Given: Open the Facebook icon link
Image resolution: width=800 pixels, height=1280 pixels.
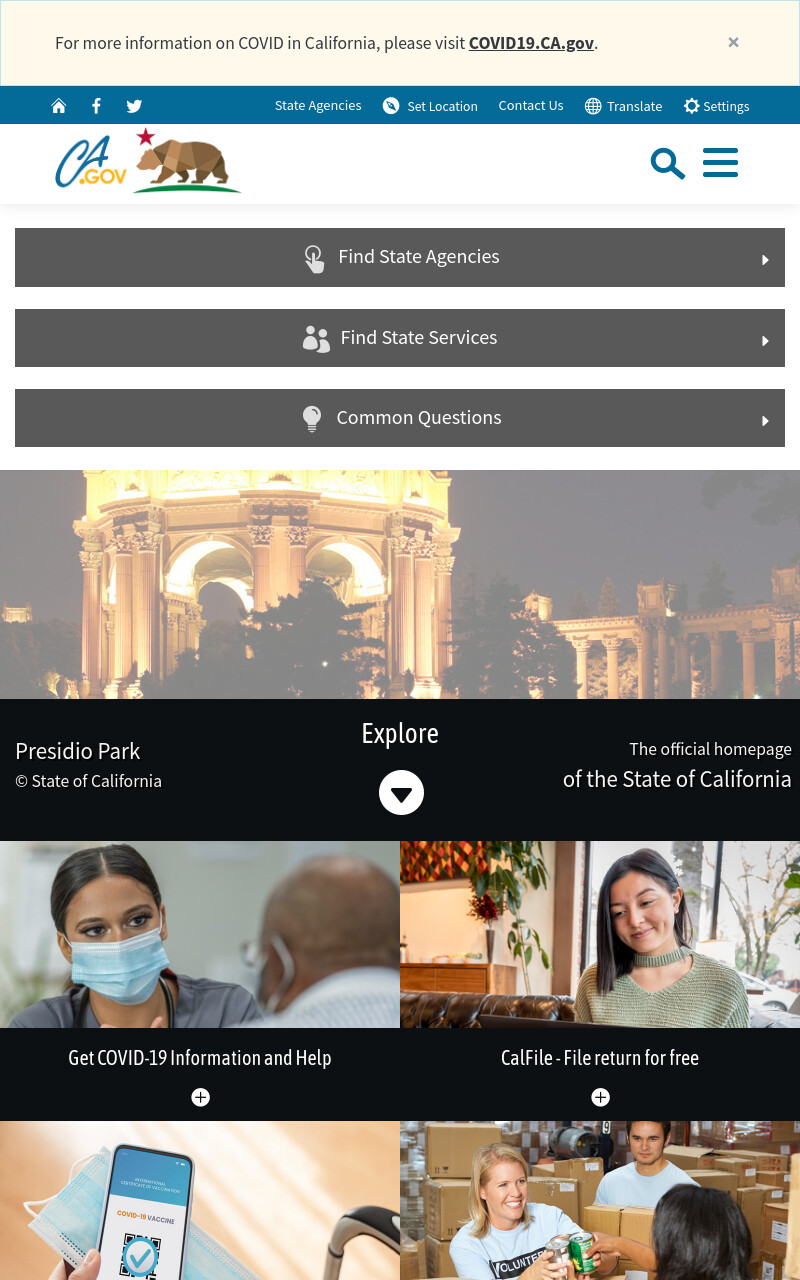Looking at the screenshot, I should click(96, 106).
